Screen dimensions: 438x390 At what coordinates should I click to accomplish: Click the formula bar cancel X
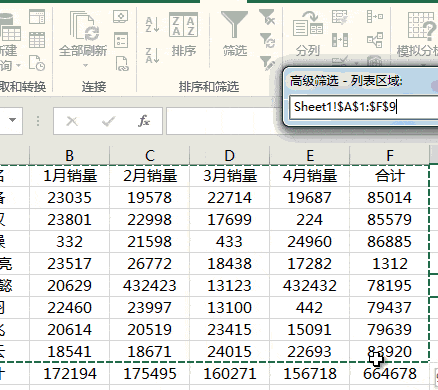coord(72,121)
